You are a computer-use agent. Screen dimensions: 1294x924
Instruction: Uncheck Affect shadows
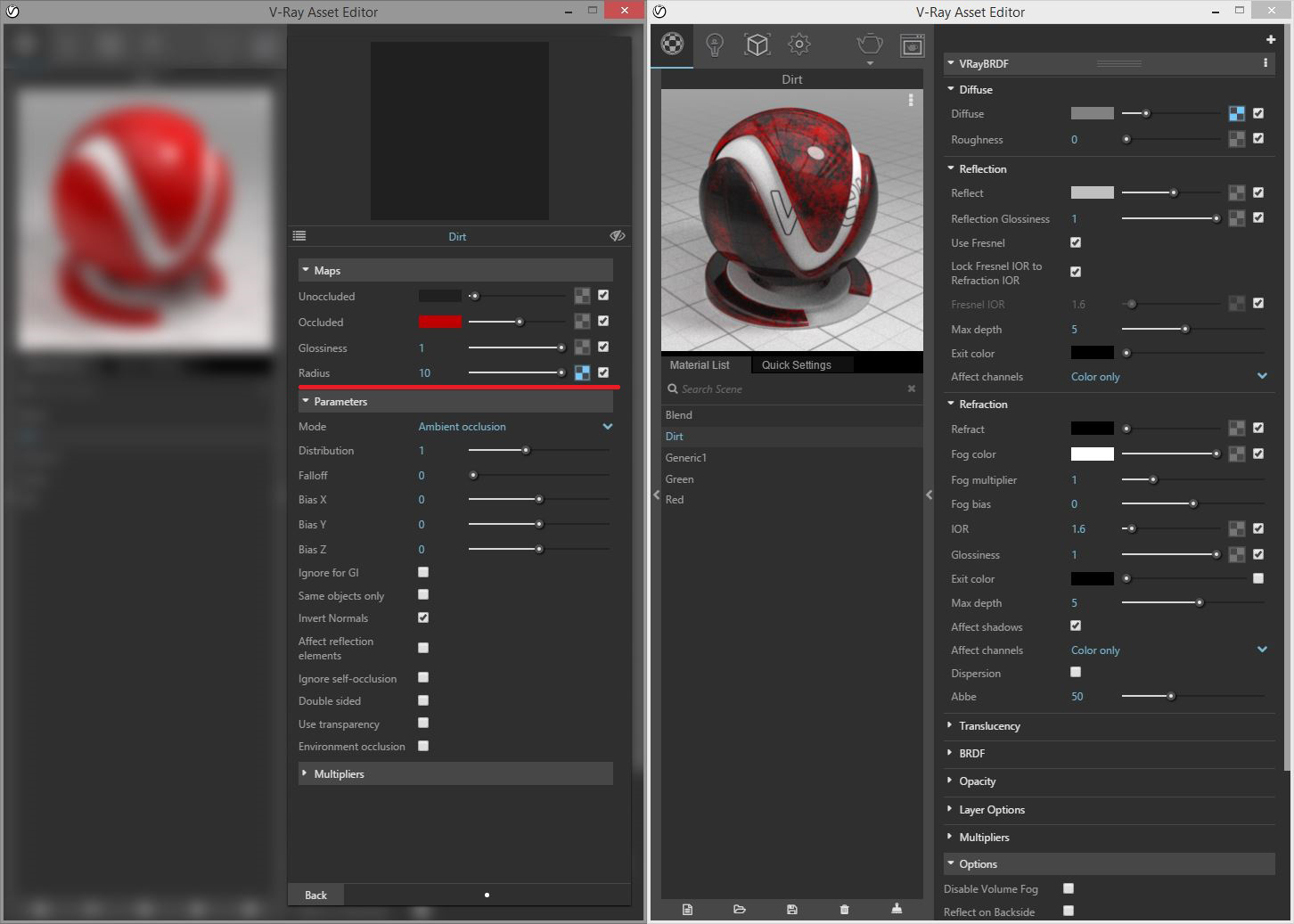(x=1076, y=626)
